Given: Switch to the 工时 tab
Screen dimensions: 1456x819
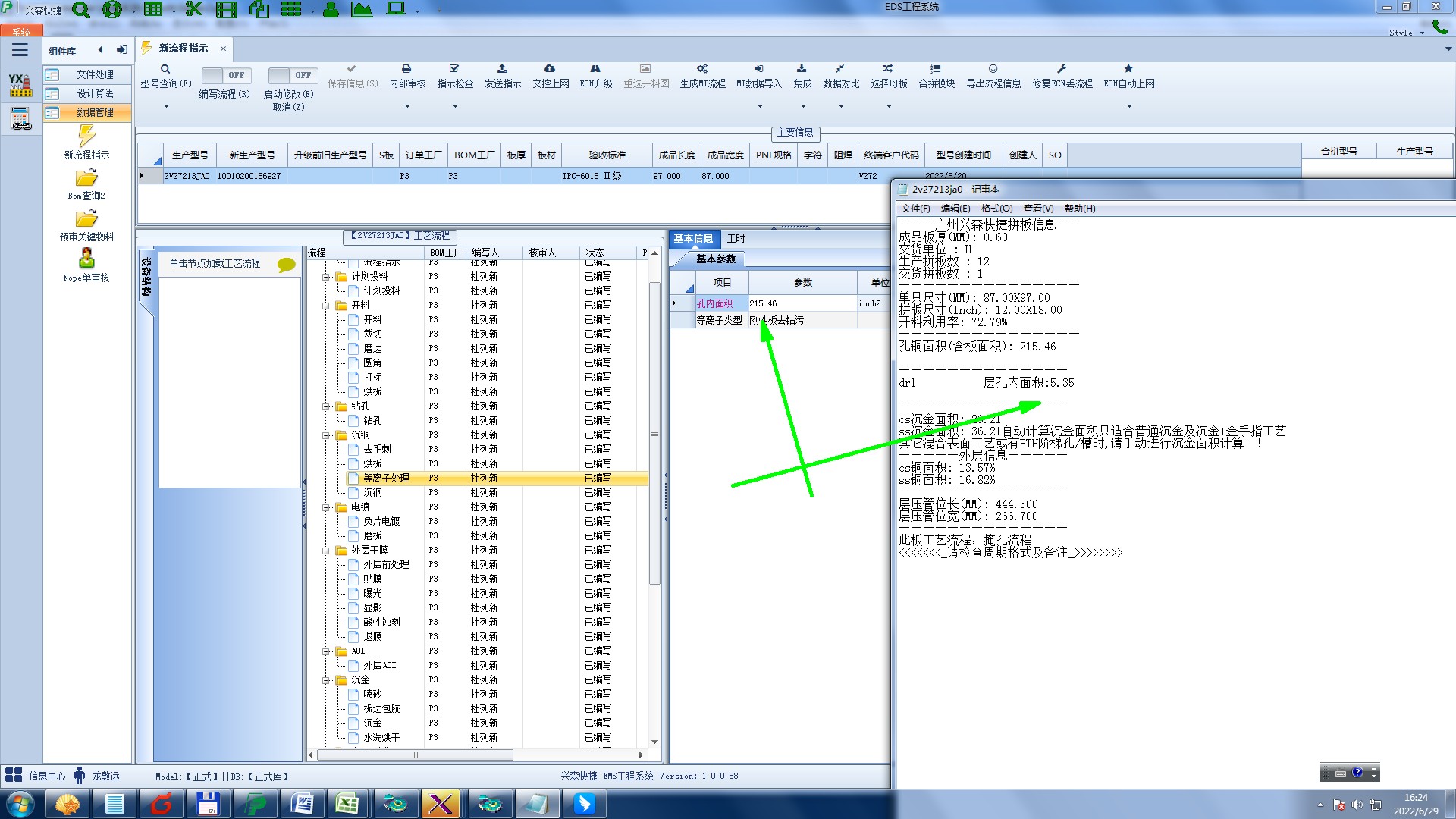Looking at the screenshot, I should 736,238.
